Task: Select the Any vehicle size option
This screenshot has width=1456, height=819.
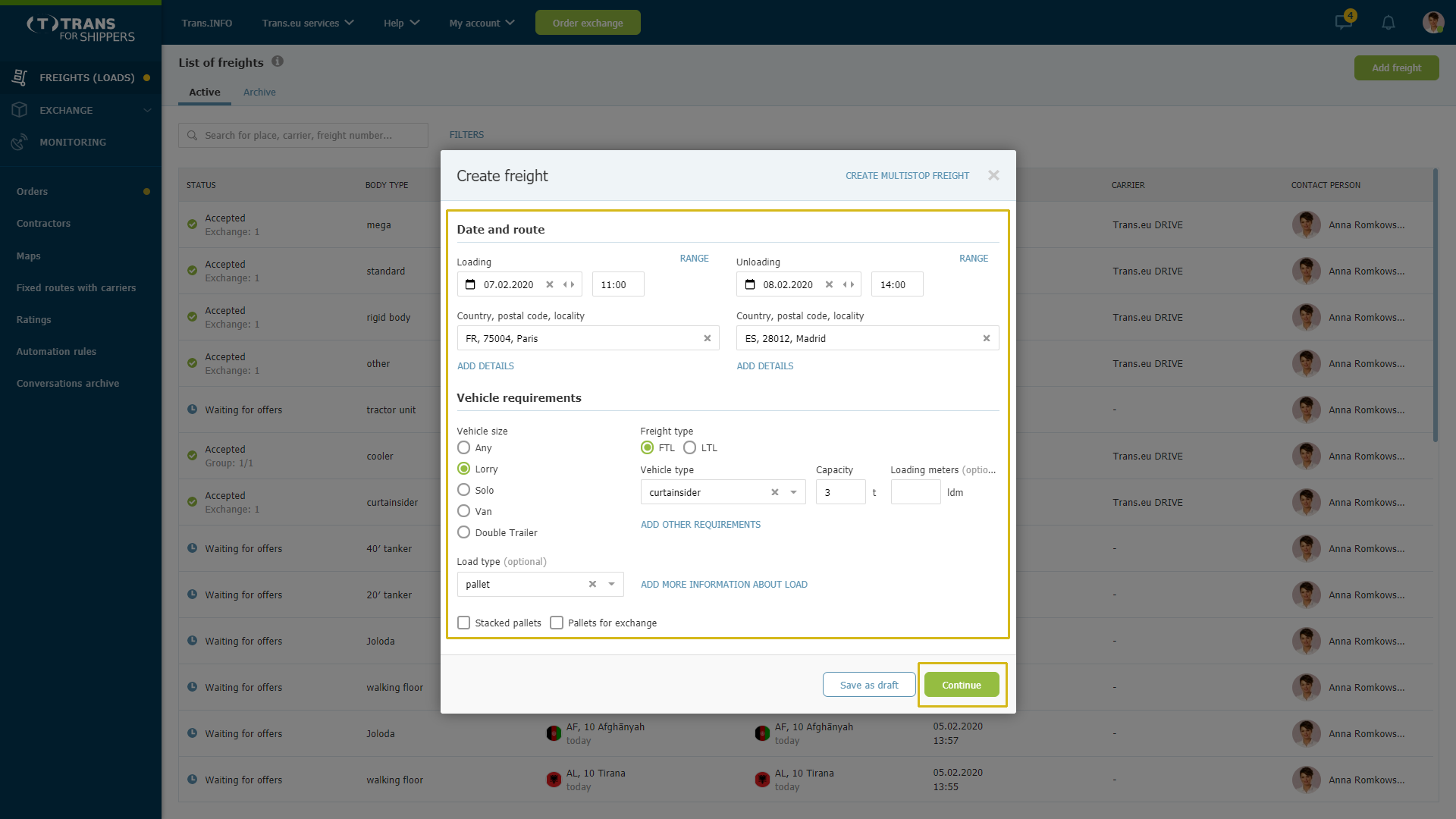Action: pyautogui.click(x=463, y=447)
